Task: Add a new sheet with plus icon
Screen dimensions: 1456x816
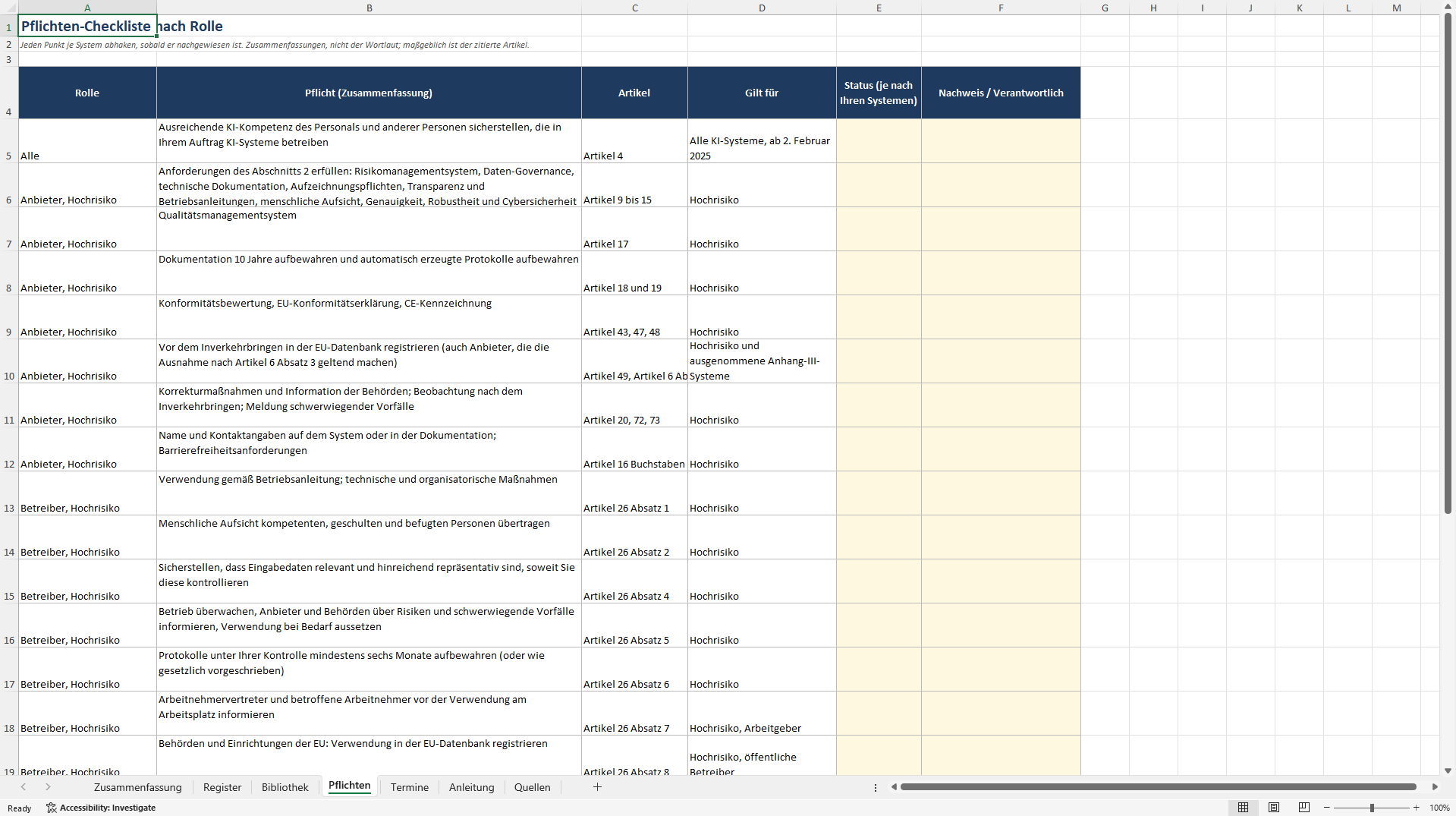Action: (x=597, y=787)
